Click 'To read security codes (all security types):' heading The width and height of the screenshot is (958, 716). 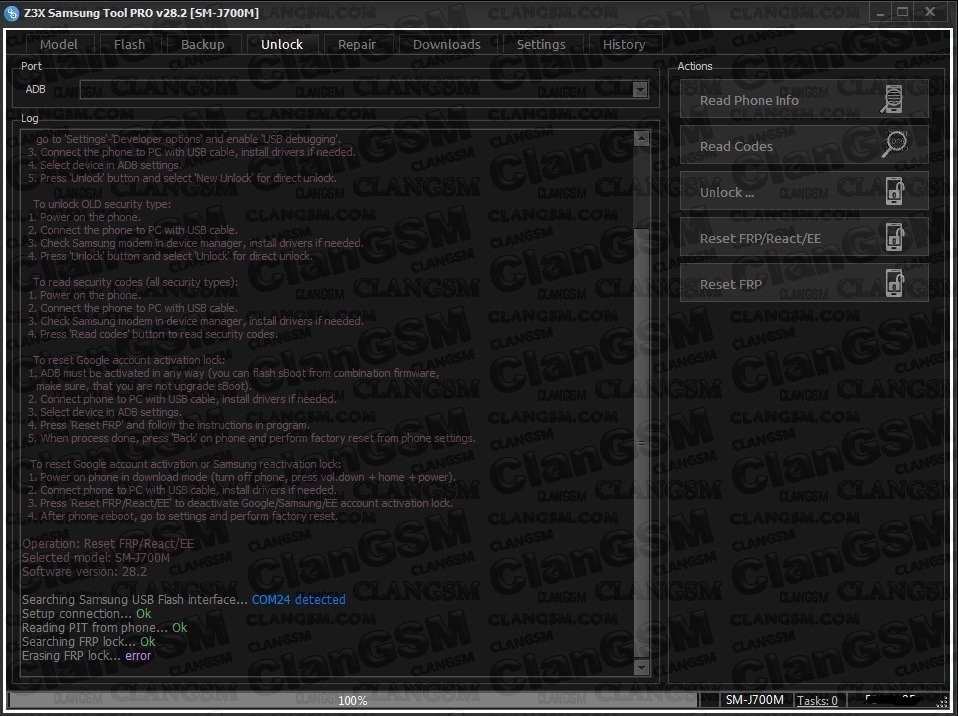136,282
